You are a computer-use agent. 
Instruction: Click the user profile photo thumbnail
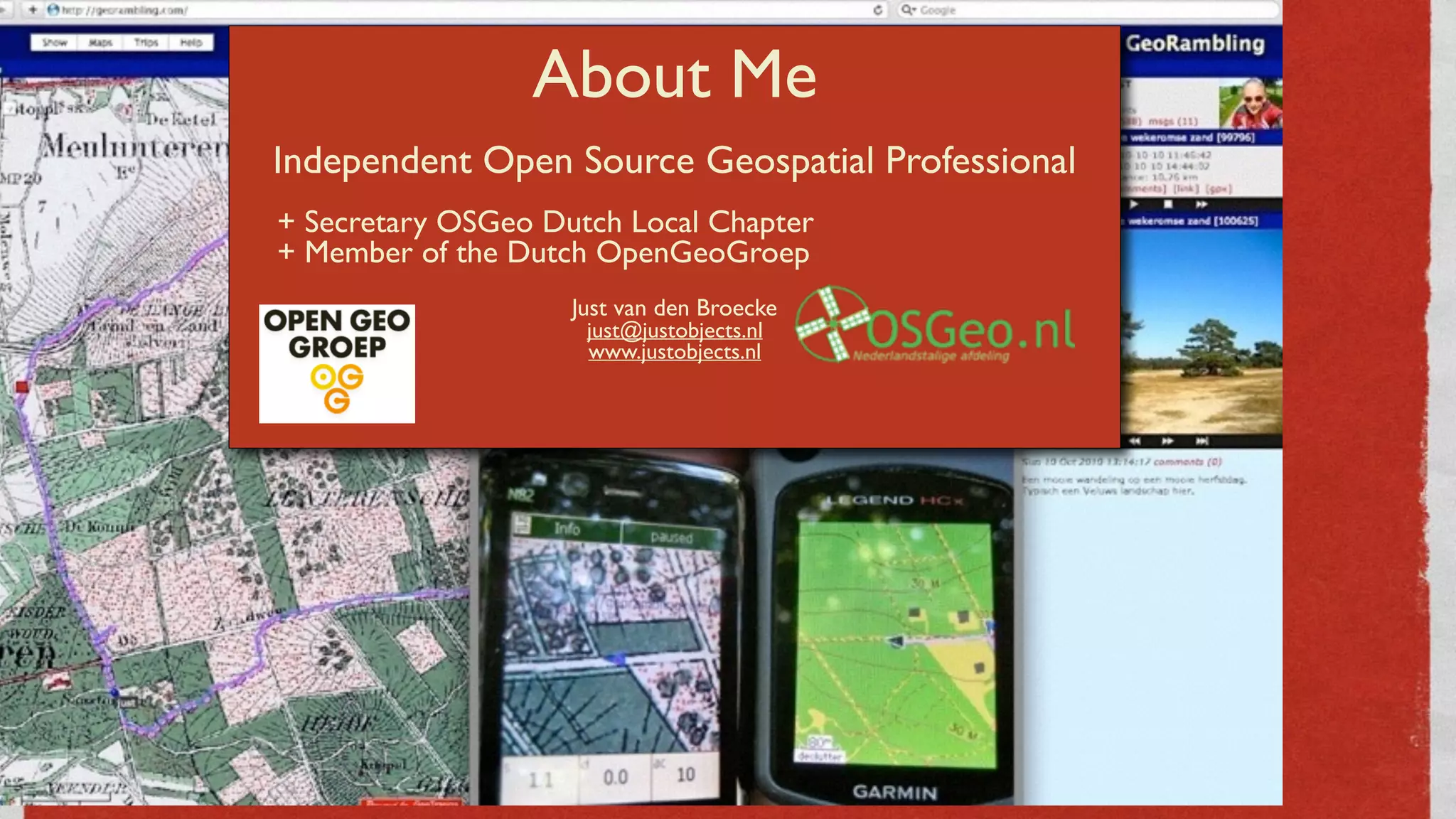pos(1250,104)
